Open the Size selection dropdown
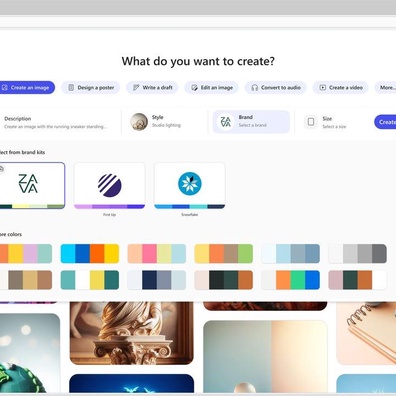This screenshot has height=396, width=396. click(332, 122)
